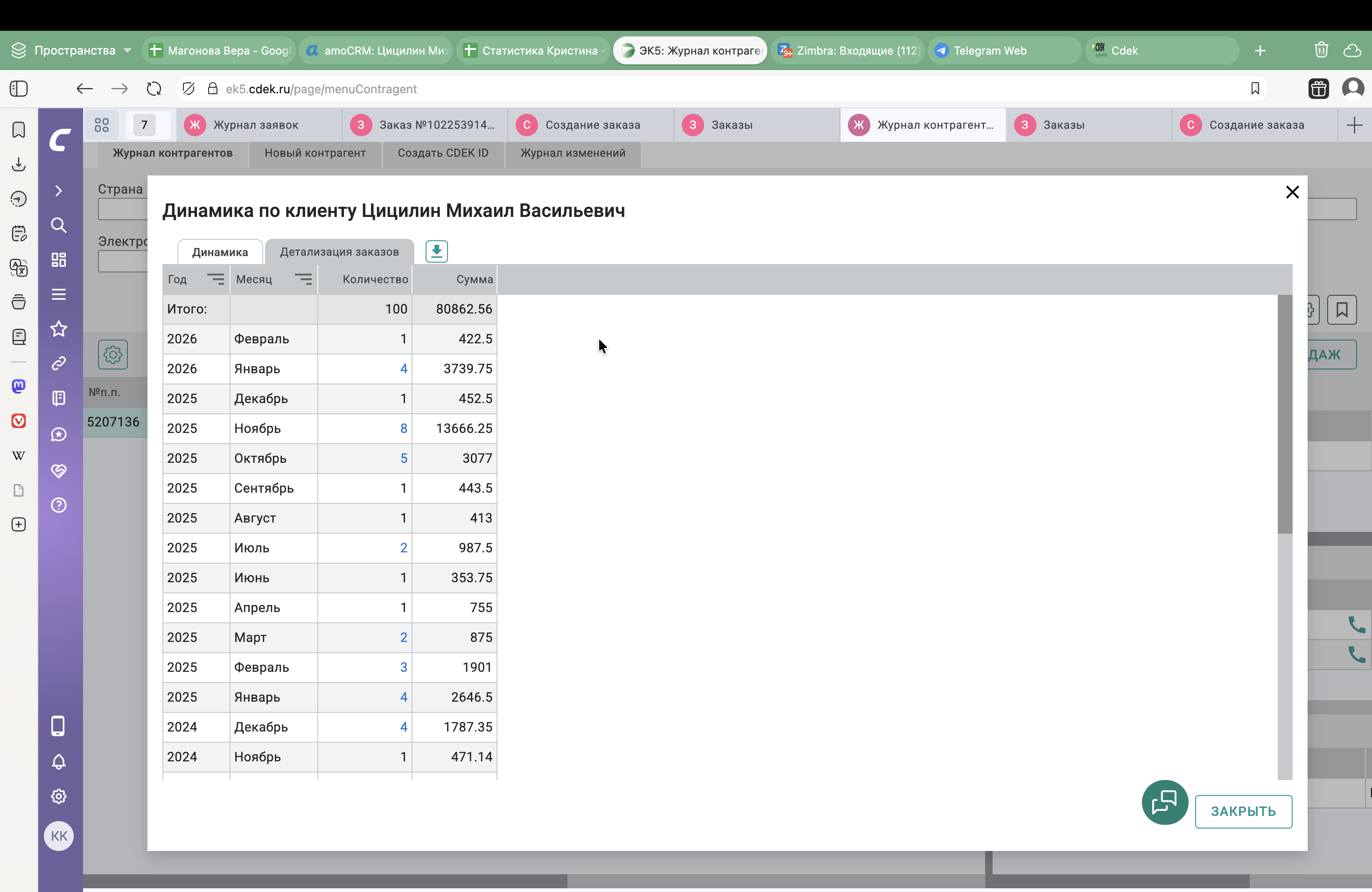Open the chat support bubble button
The height and width of the screenshot is (892, 1372).
point(1164,802)
